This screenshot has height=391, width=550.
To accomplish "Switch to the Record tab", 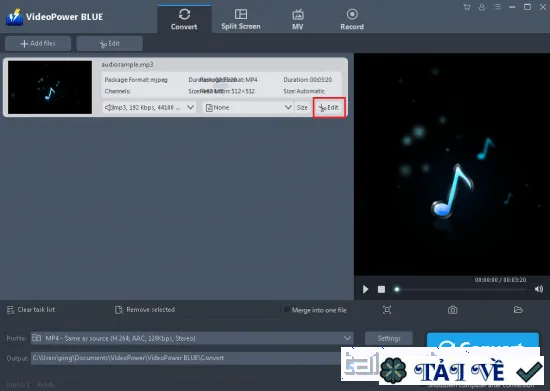I will point(352,19).
